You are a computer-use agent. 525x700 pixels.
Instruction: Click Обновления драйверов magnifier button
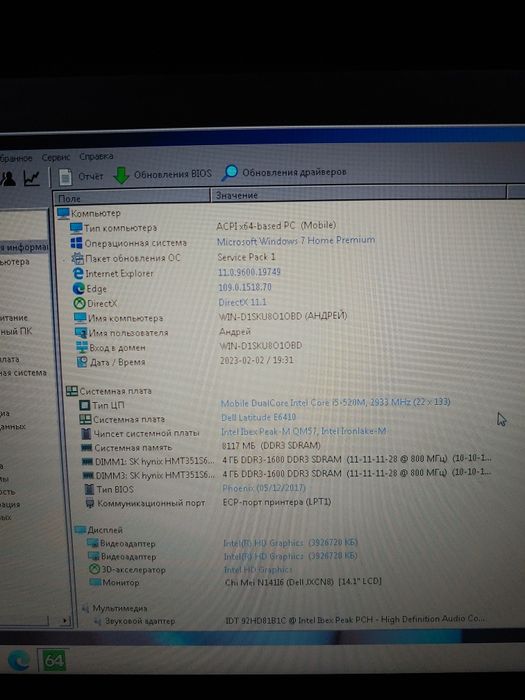coord(284,172)
